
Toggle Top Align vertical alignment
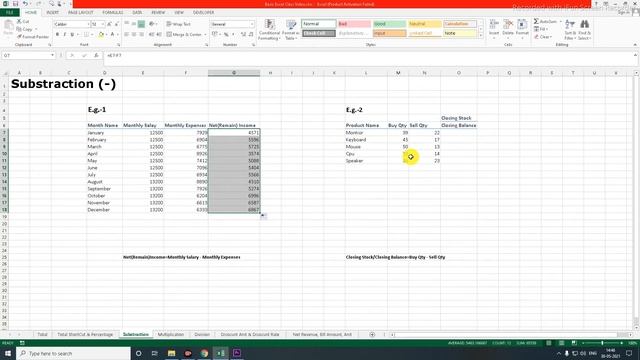point(127,24)
